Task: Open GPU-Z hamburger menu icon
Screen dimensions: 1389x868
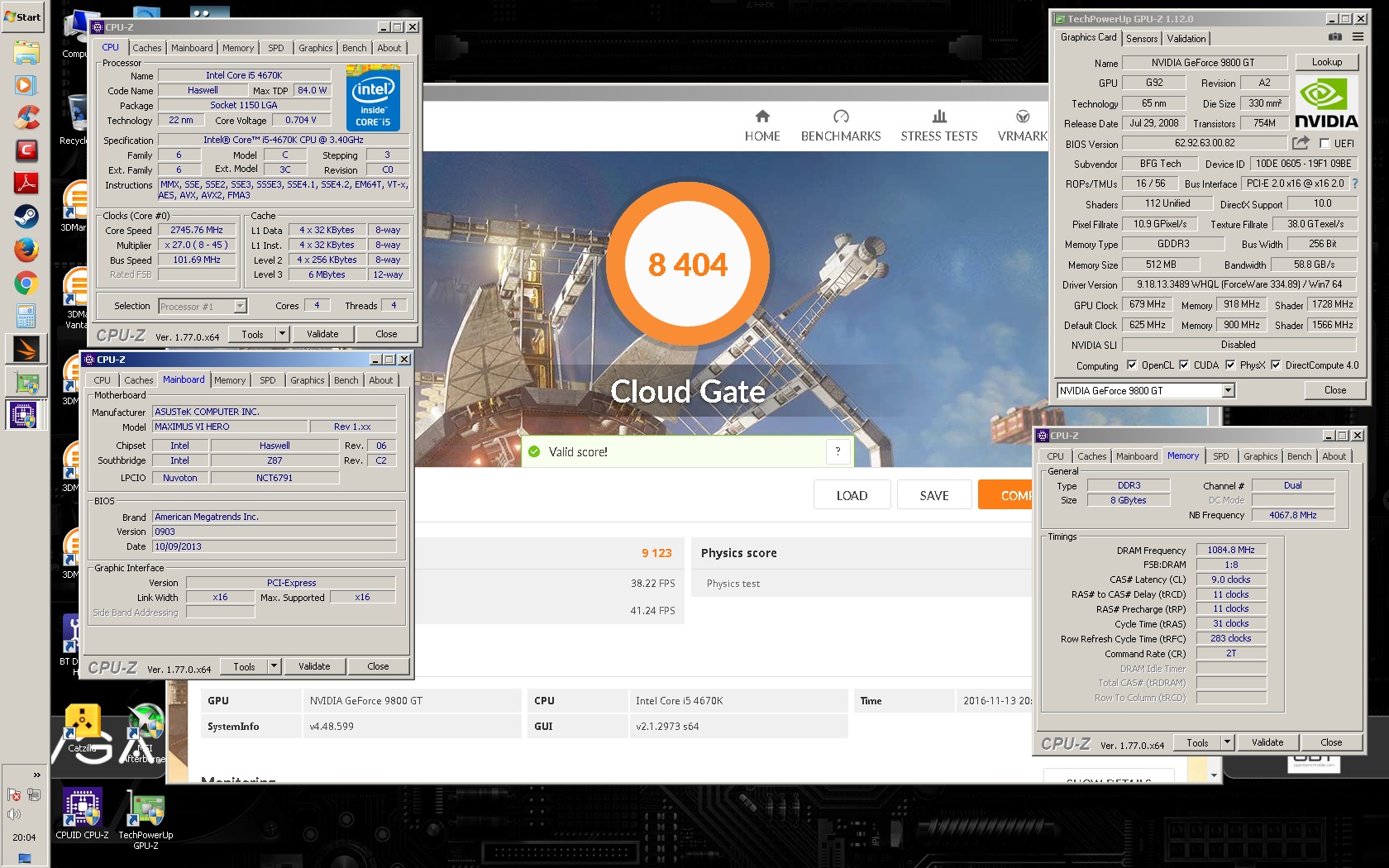Action: tap(1358, 36)
